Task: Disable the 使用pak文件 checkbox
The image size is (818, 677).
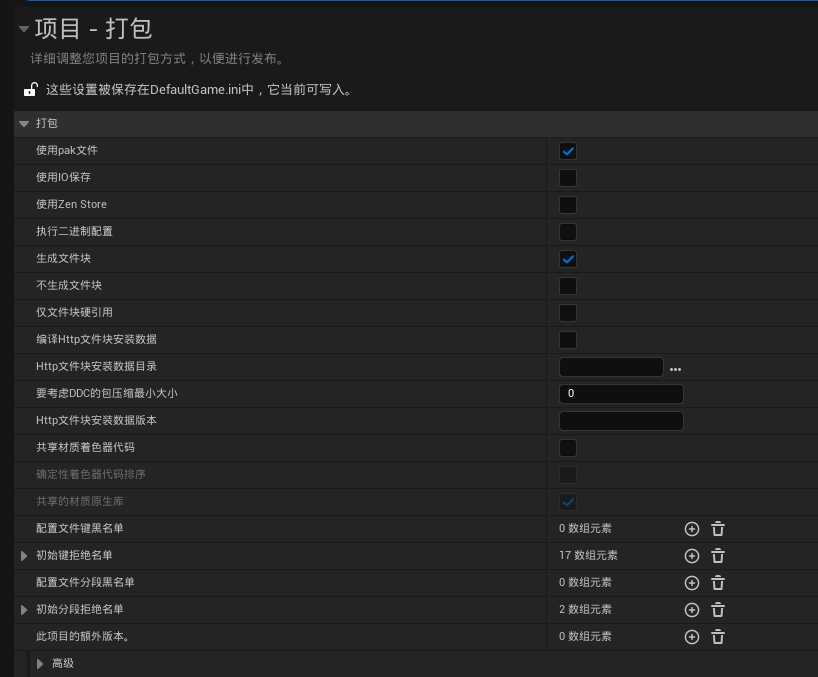Action: click(x=568, y=151)
